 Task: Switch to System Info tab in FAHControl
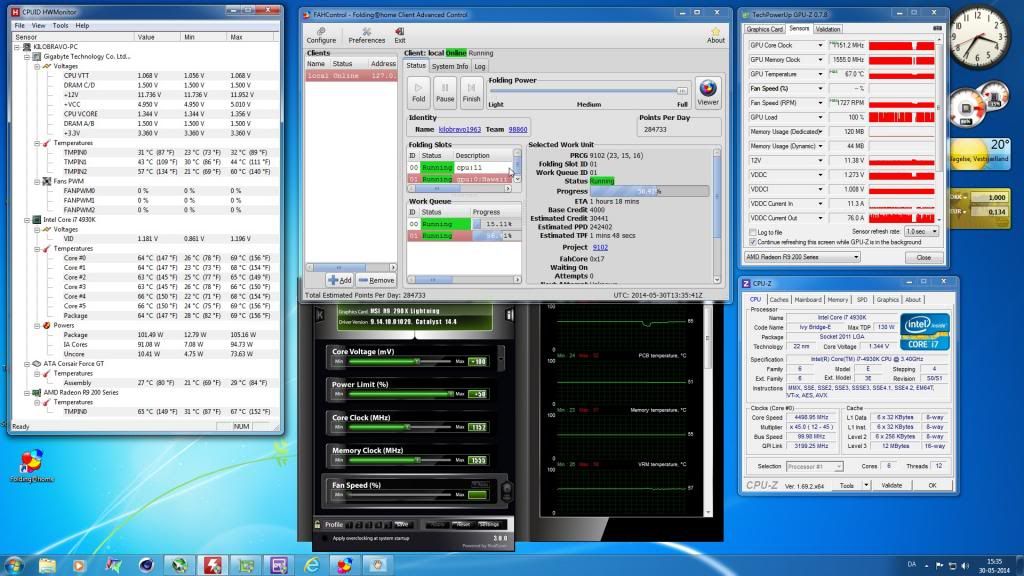(449, 67)
